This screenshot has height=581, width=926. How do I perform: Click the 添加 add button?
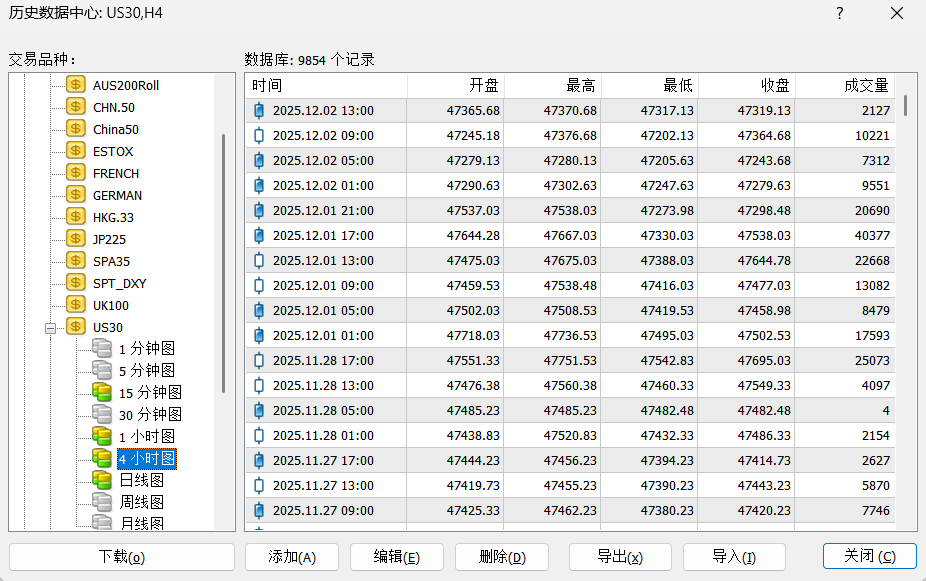(x=291, y=556)
